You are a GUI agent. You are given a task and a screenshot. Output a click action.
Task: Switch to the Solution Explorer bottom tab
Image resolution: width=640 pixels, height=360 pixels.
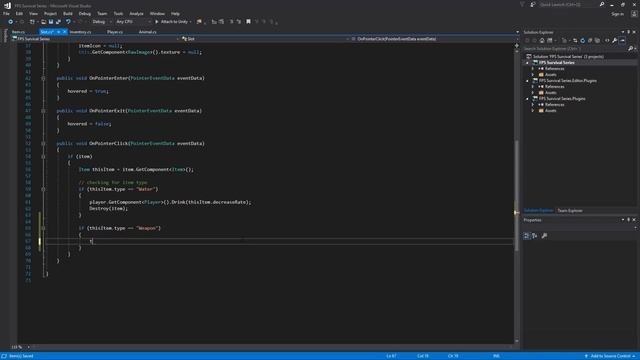click(538, 211)
